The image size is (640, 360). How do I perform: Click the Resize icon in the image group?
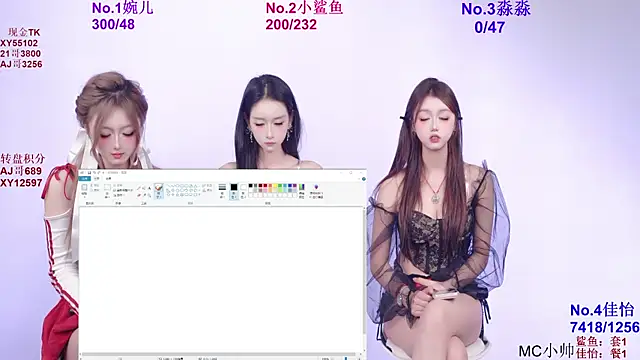[115, 190]
